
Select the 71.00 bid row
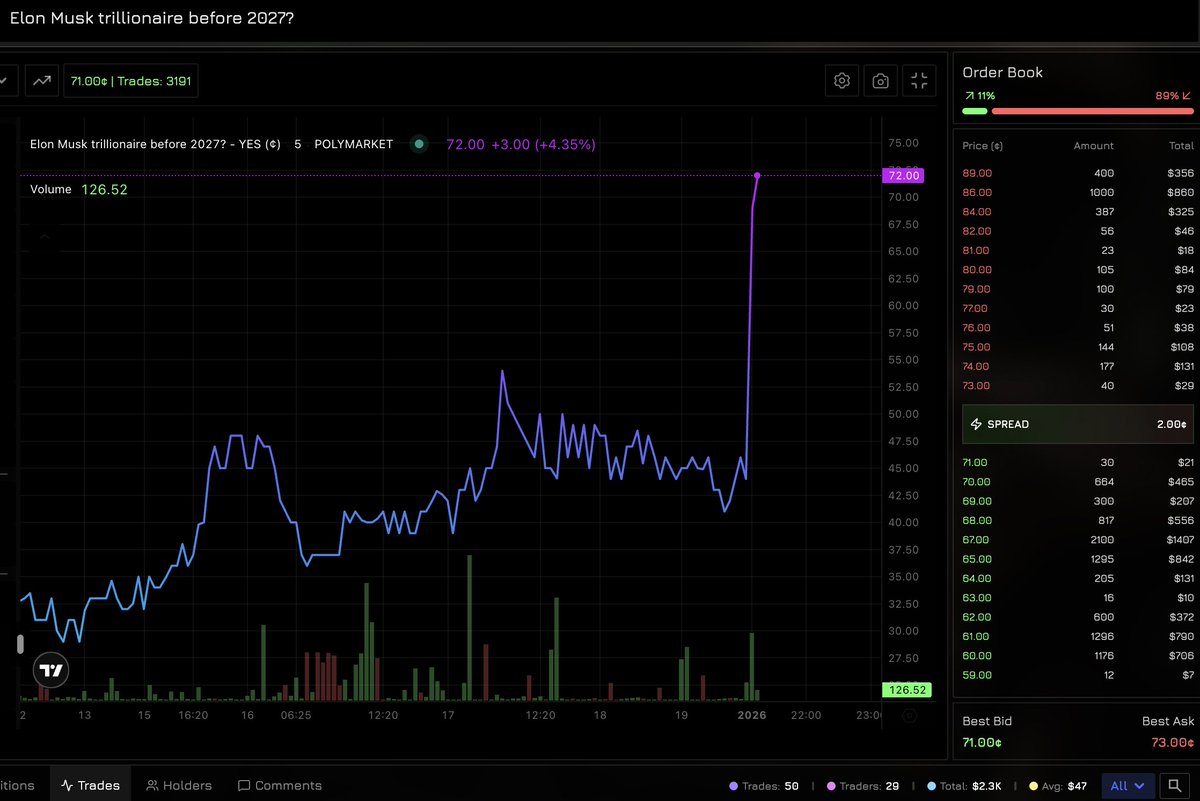tap(1077, 462)
